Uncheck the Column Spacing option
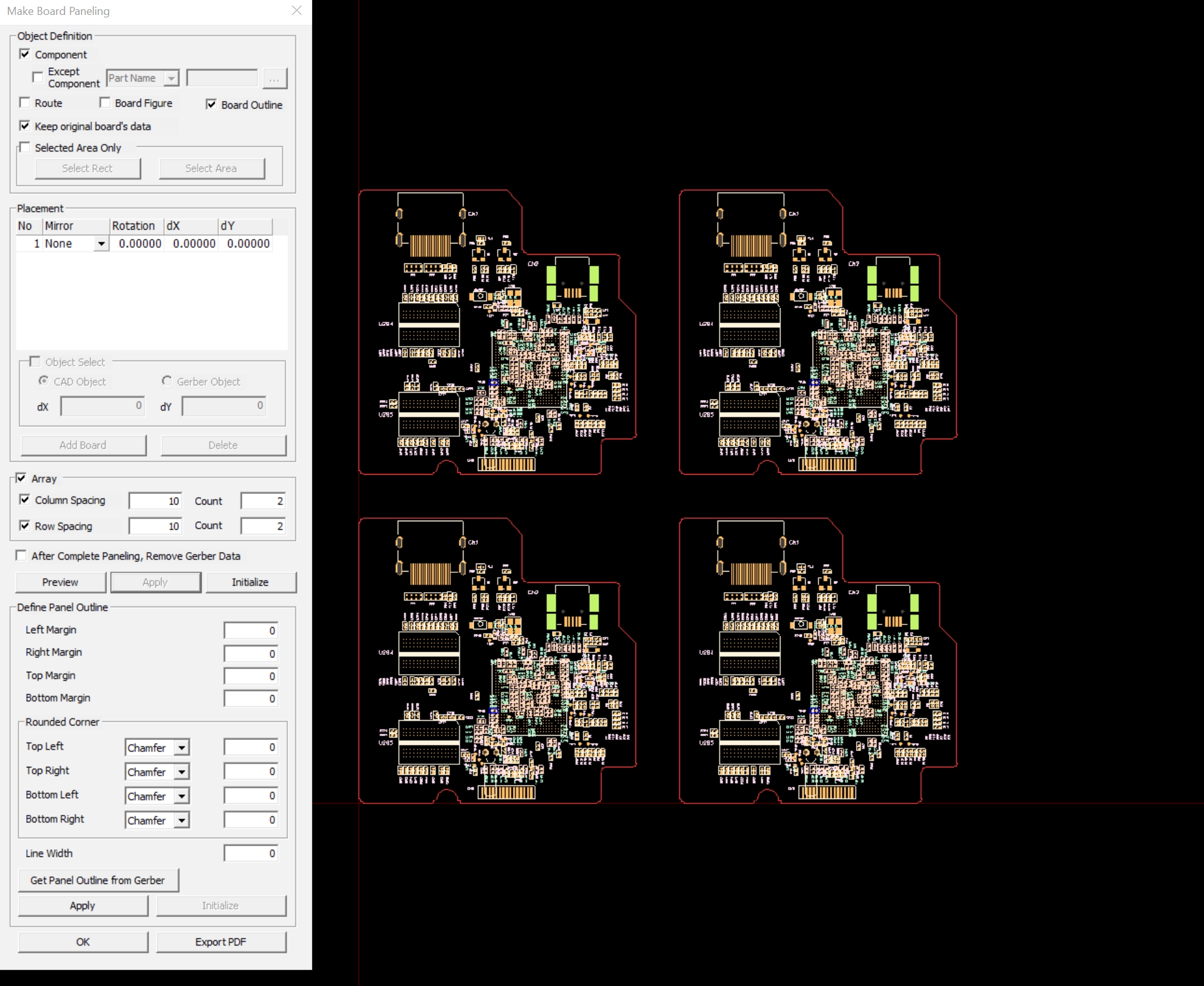Viewport: 1204px width, 986px height. 25,500
